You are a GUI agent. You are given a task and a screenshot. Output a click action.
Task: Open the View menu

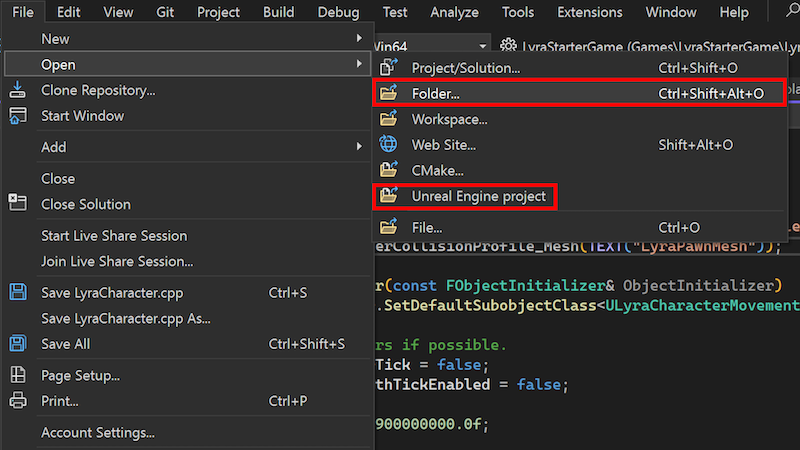118,12
